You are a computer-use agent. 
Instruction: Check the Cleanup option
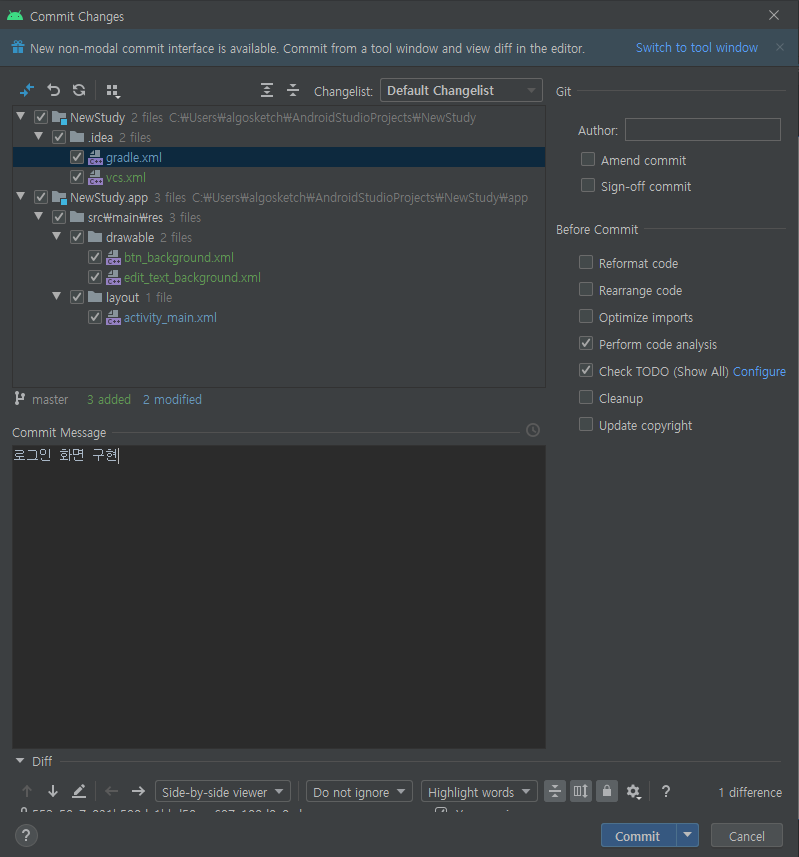click(x=586, y=397)
